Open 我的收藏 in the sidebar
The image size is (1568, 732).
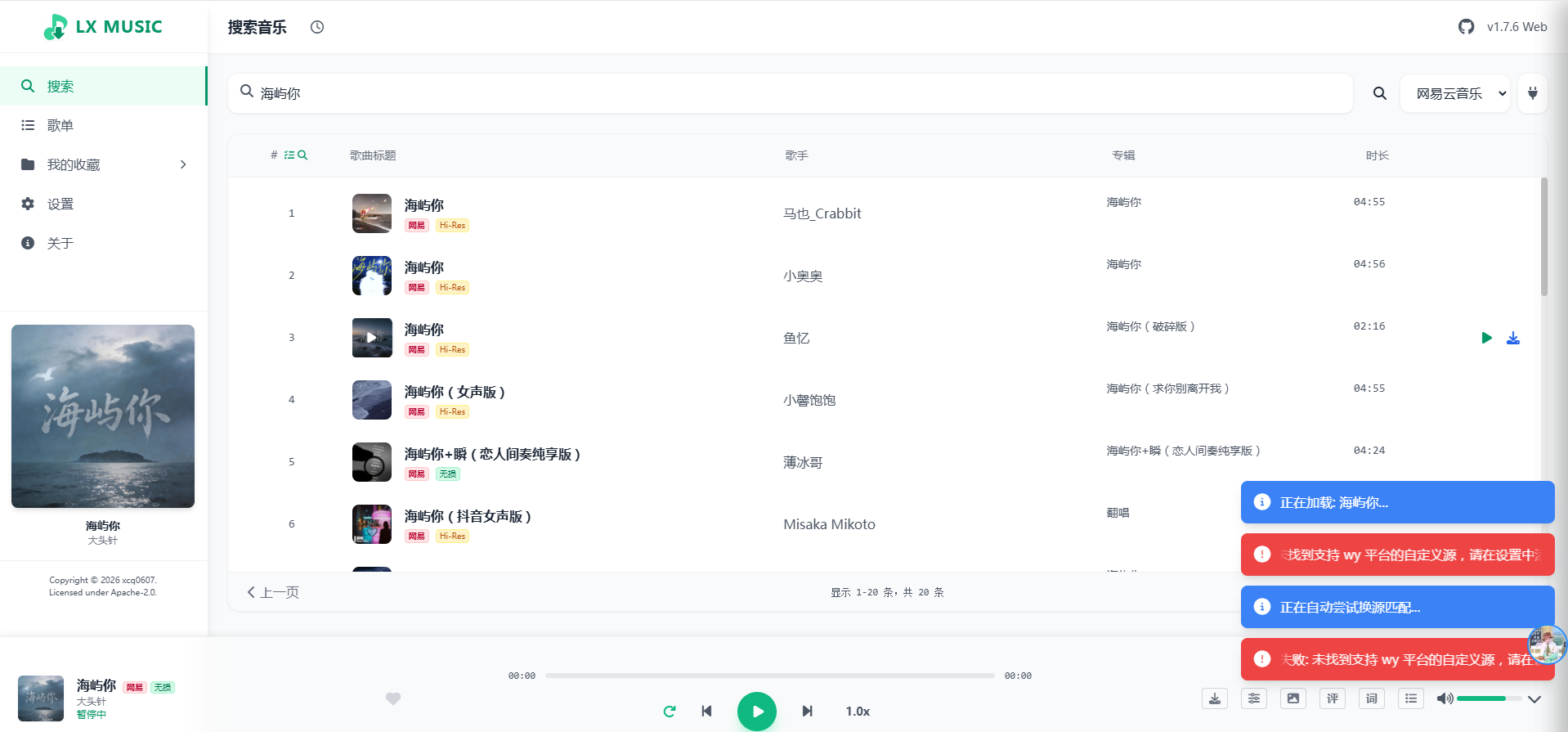(104, 164)
